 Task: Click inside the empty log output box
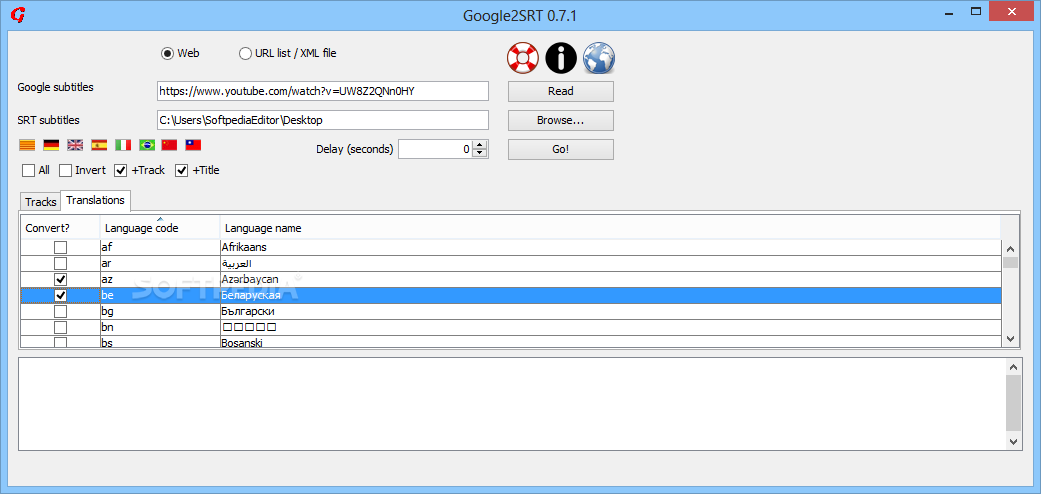point(511,404)
